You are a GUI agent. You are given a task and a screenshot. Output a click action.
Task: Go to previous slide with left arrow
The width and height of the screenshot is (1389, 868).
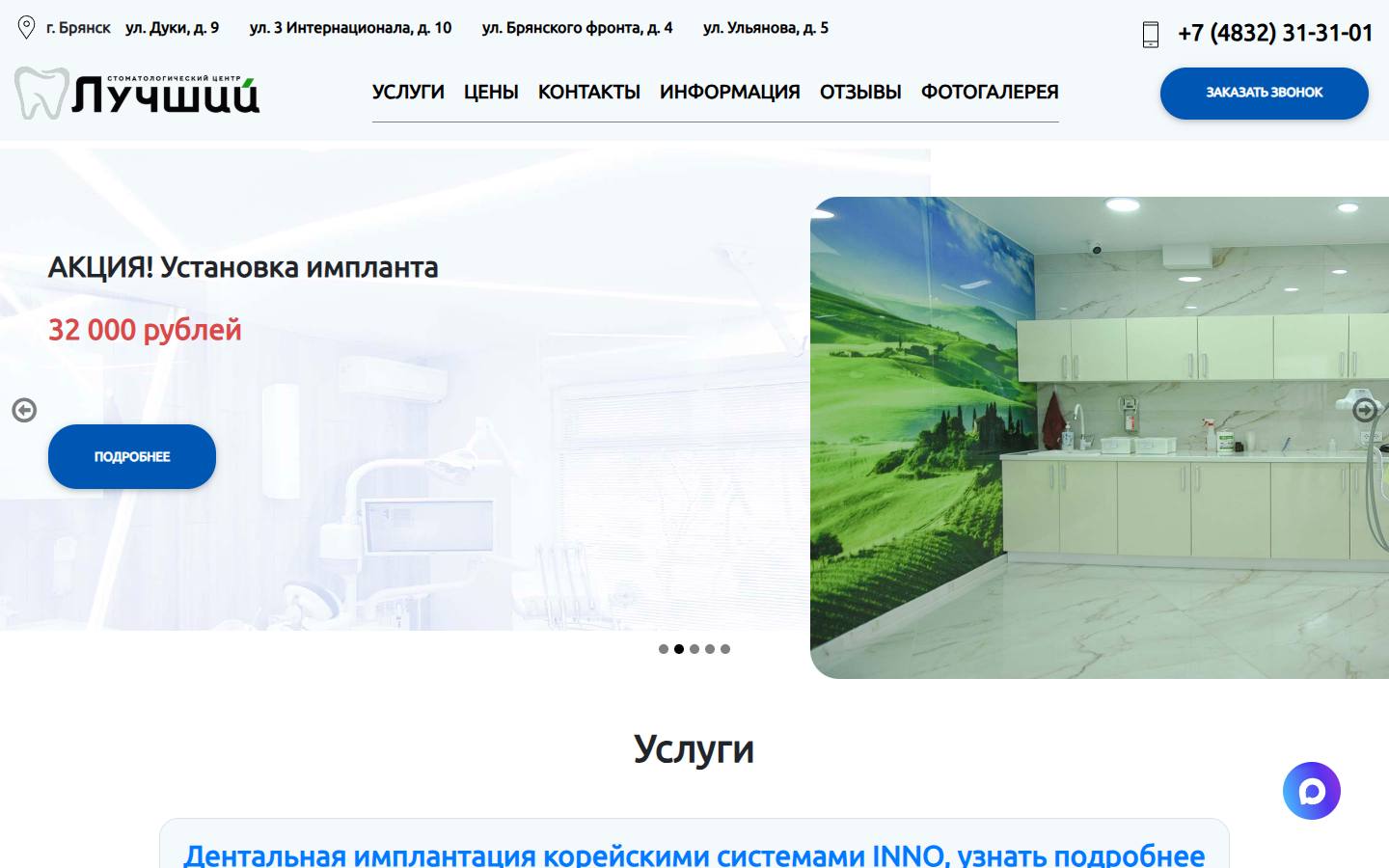tap(24, 410)
